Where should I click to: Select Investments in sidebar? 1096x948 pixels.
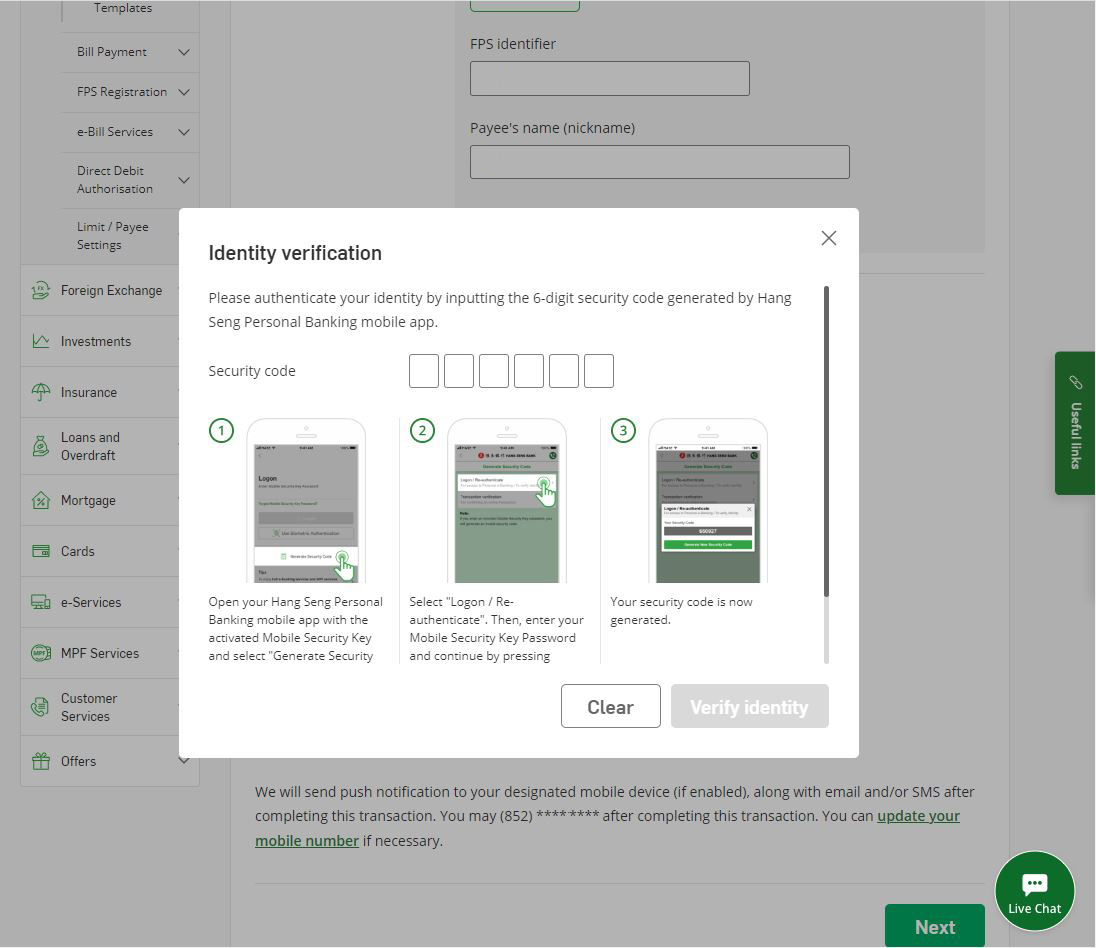(x=96, y=341)
